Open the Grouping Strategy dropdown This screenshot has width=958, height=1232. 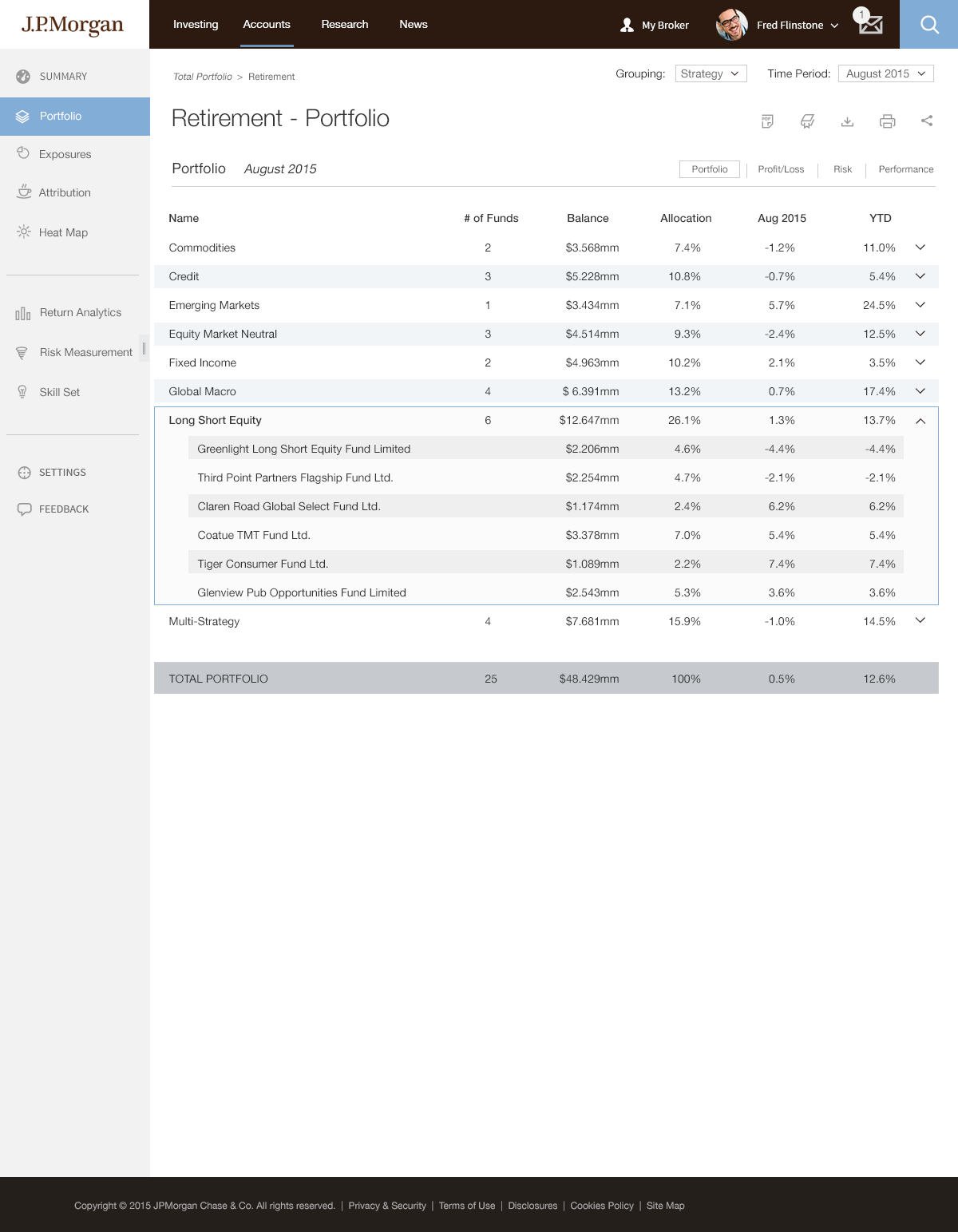[711, 73]
